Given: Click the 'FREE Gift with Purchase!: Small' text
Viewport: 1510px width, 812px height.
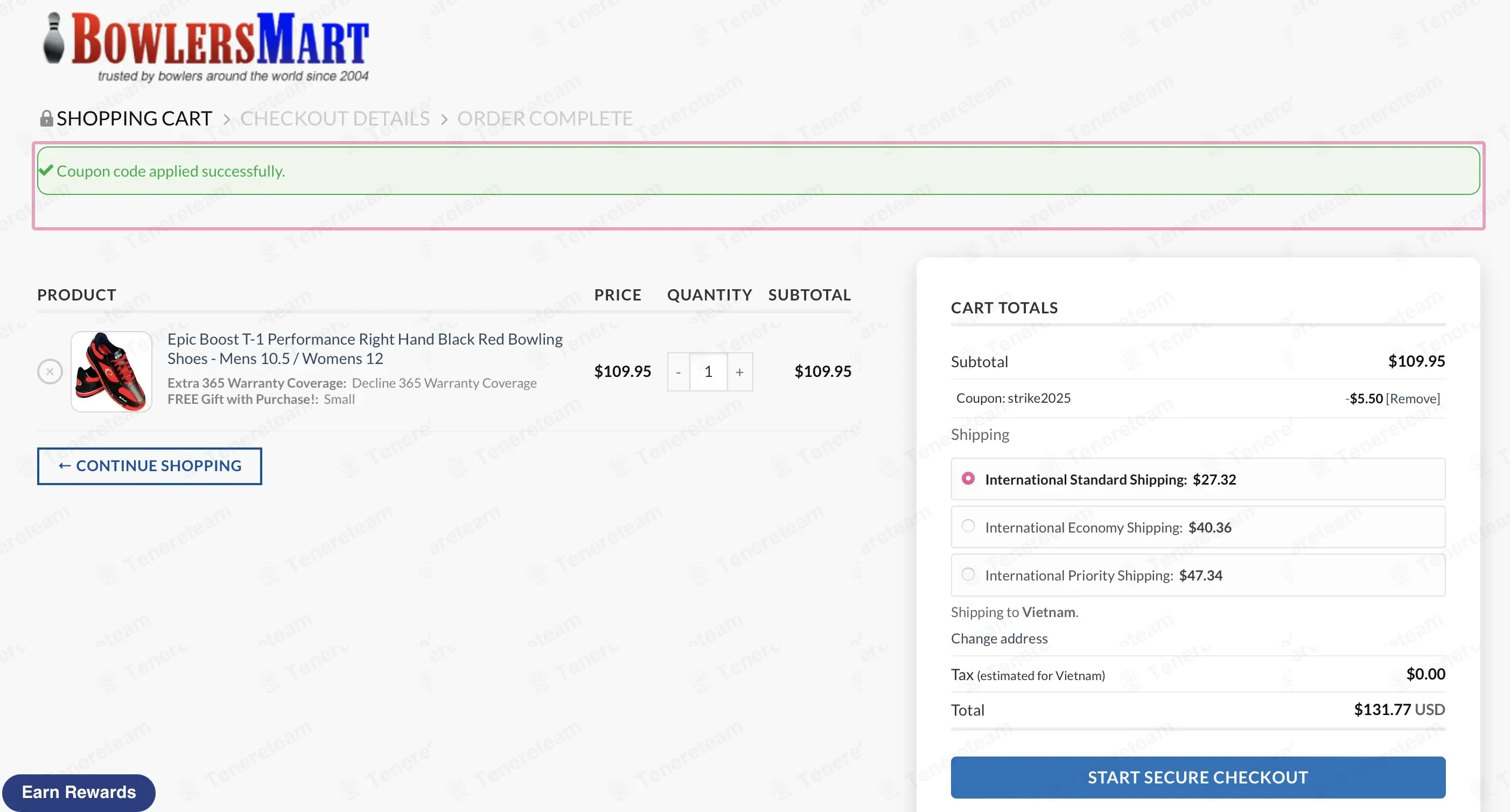Looking at the screenshot, I should (x=261, y=399).
